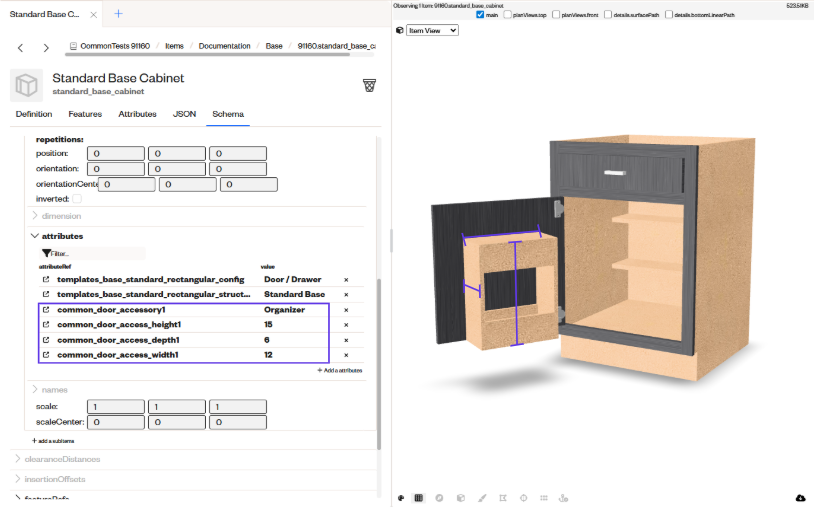Click the 3D cube icon in bottom toolbar
Screen dimensions: 815x517
click(x=461, y=498)
